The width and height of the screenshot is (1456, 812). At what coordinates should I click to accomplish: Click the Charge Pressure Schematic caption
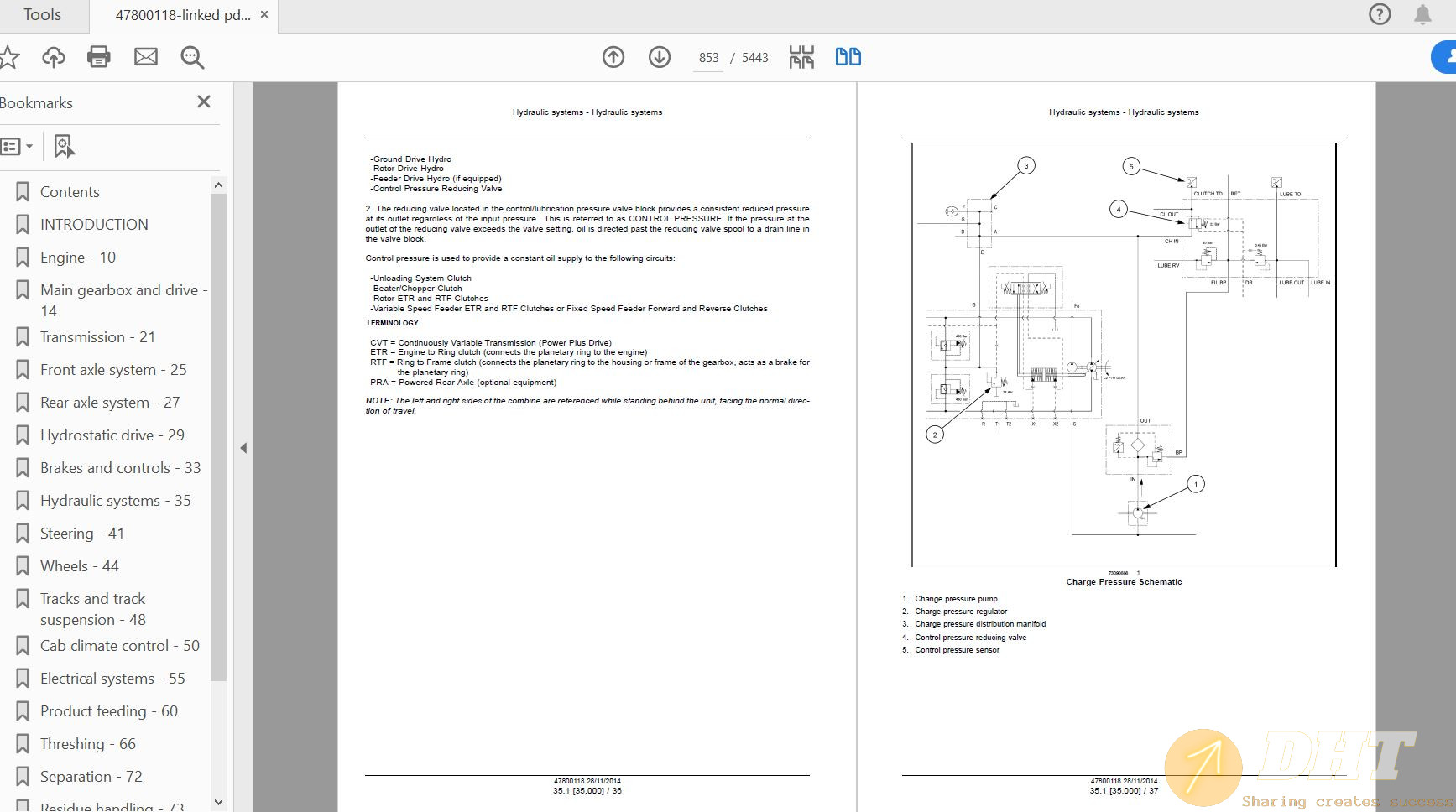click(x=1124, y=582)
